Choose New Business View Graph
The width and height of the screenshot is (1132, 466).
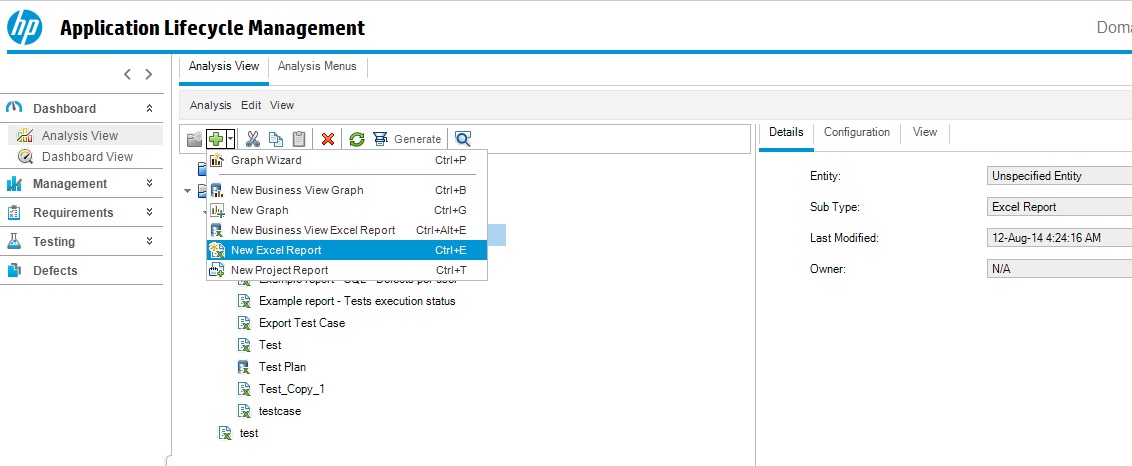click(347, 191)
